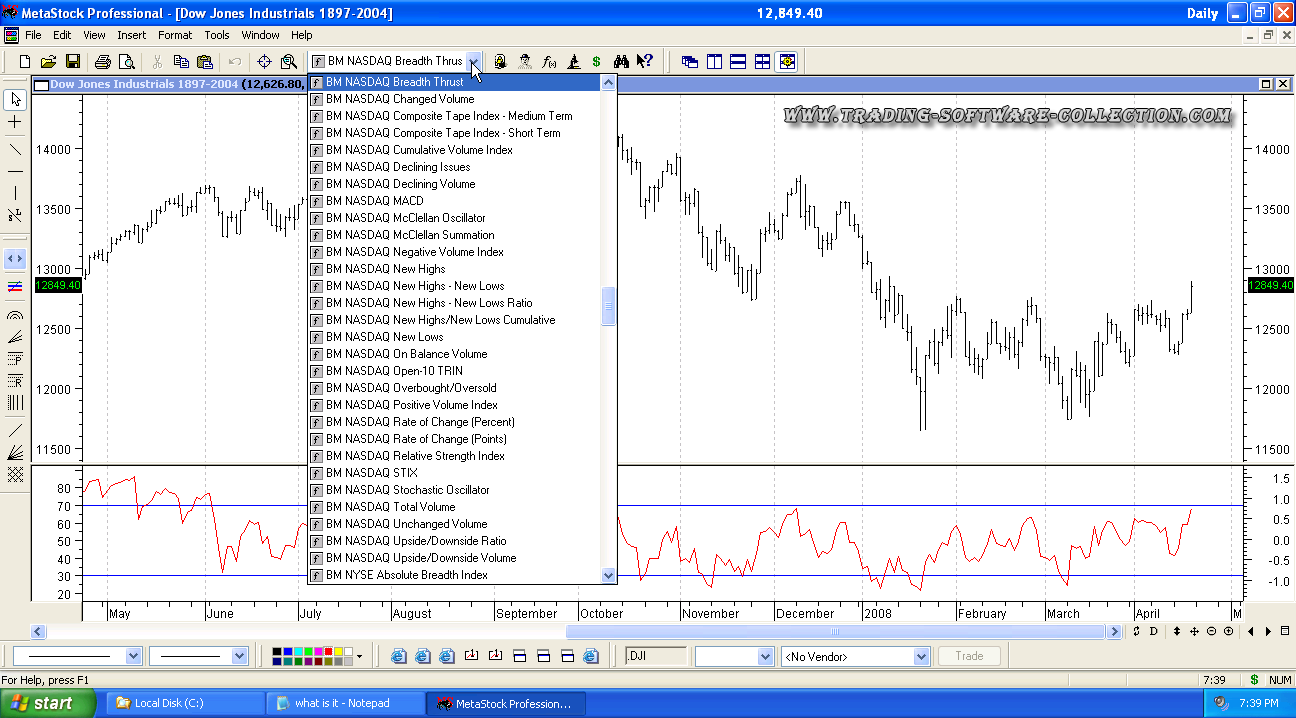This screenshot has height=718, width=1296.
Task: Select the horizontal line drawing tool
Action: click(x=15, y=171)
